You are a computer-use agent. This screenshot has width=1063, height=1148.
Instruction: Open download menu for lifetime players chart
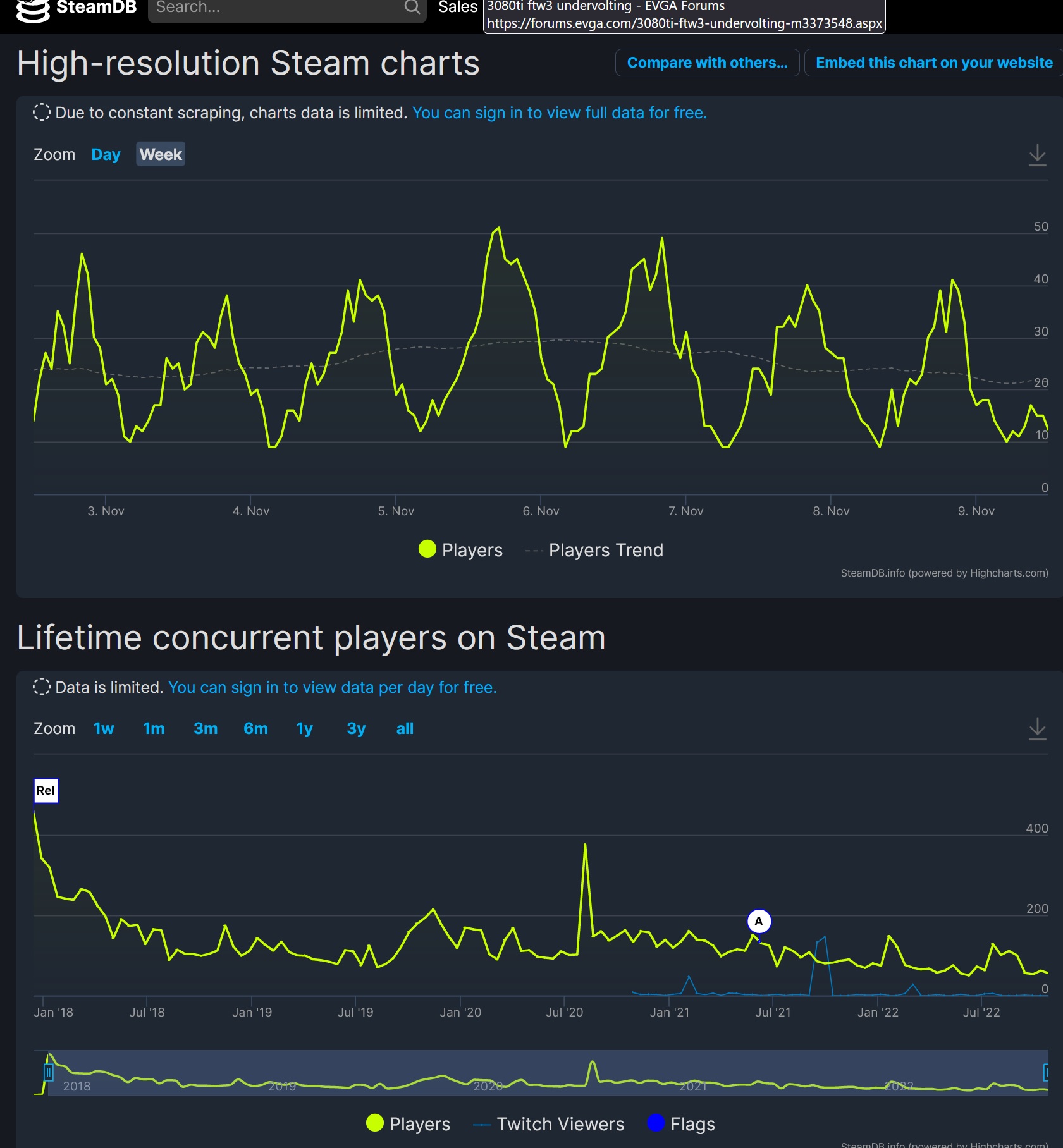pyautogui.click(x=1037, y=729)
